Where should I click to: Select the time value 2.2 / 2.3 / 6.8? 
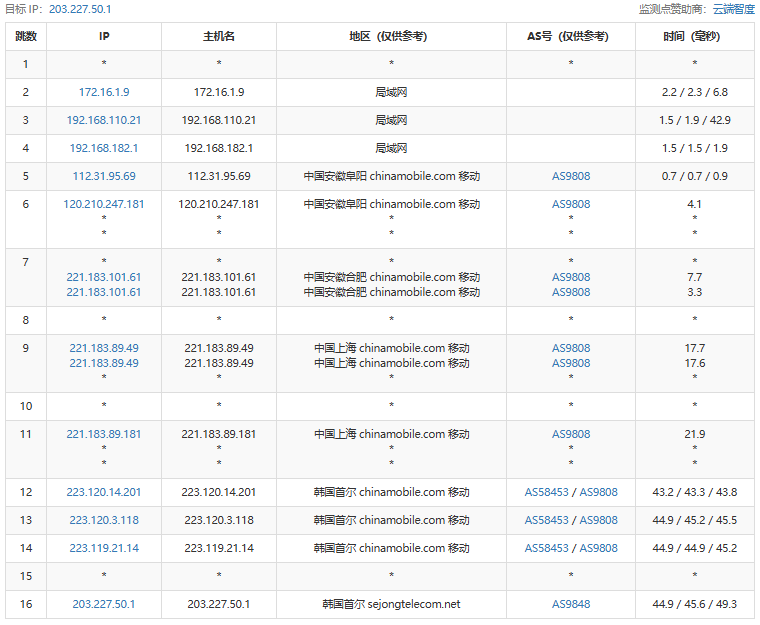click(695, 92)
